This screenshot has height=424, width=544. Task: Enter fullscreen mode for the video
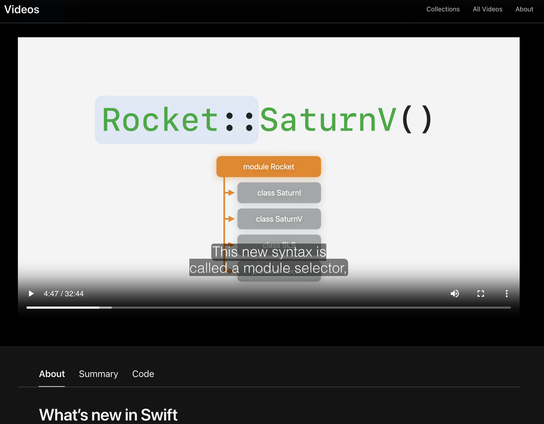coord(481,294)
